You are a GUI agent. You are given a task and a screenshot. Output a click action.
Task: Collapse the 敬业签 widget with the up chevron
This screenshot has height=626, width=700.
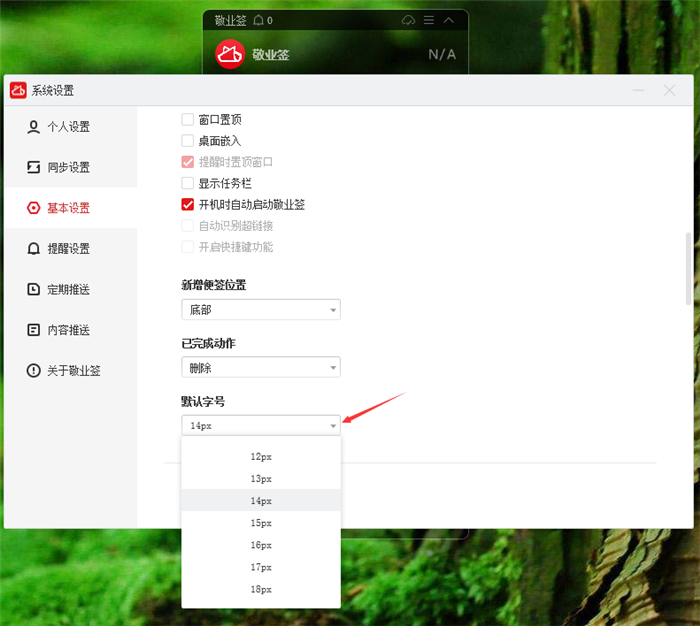449,20
